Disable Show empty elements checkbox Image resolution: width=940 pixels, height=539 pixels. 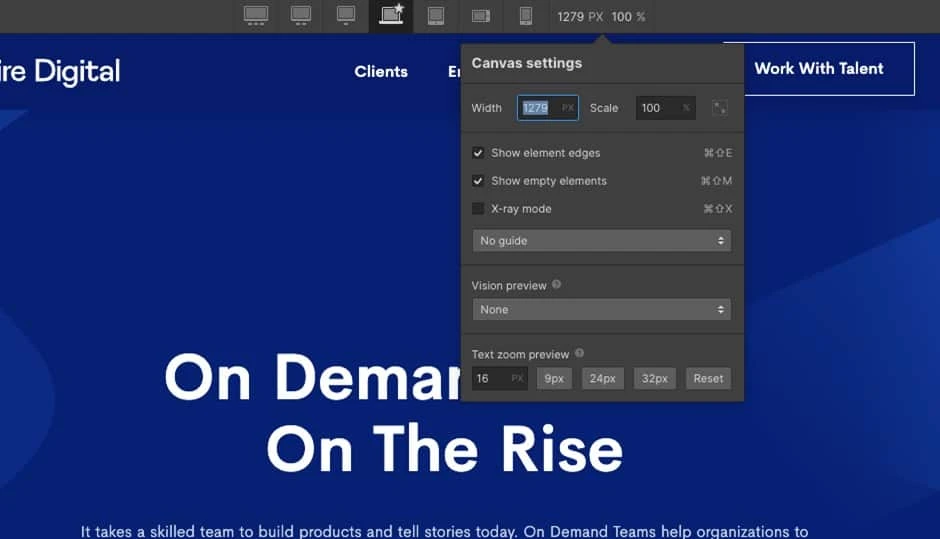(x=478, y=181)
